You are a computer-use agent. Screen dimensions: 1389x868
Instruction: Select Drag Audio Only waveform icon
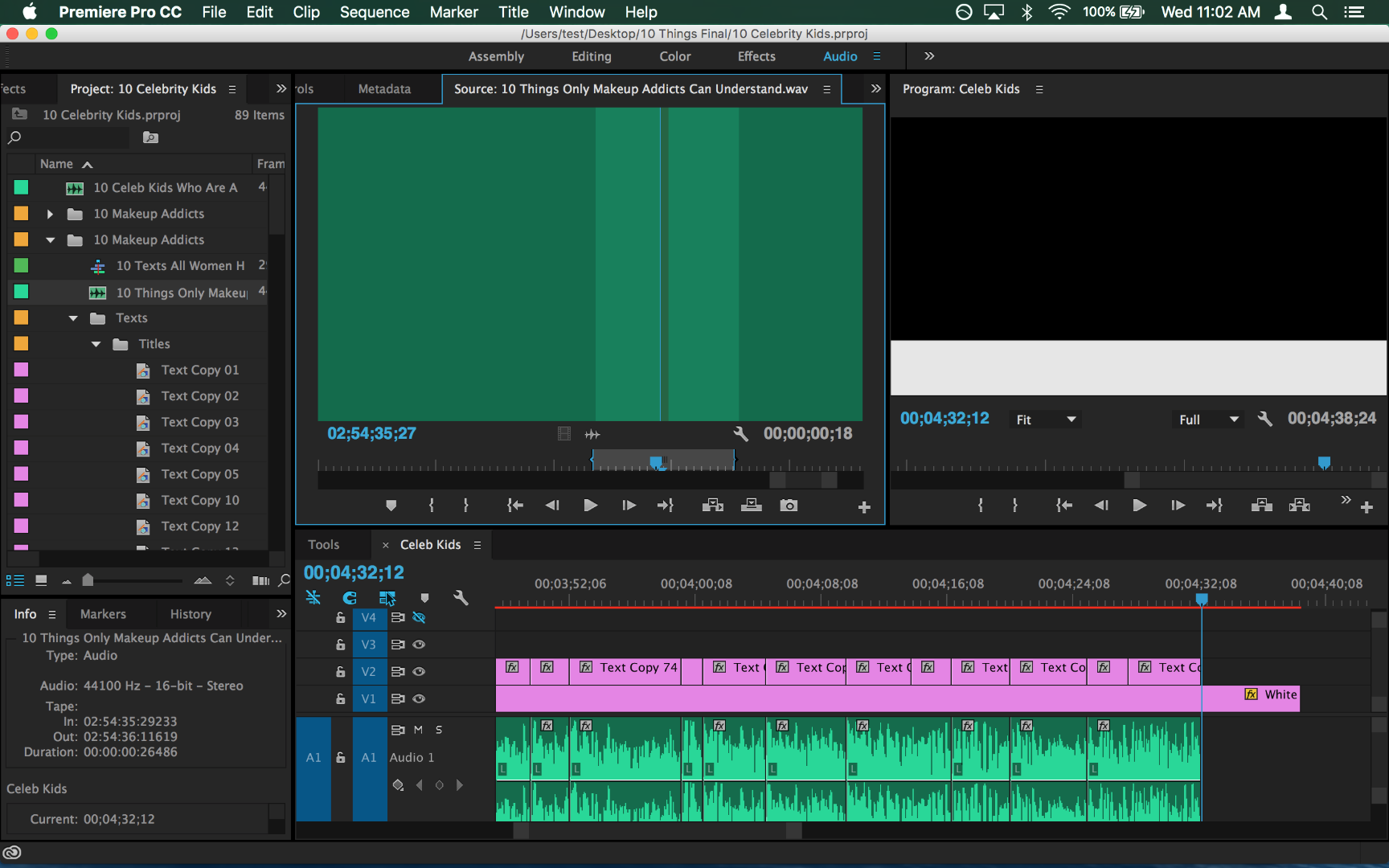[592, 434]
